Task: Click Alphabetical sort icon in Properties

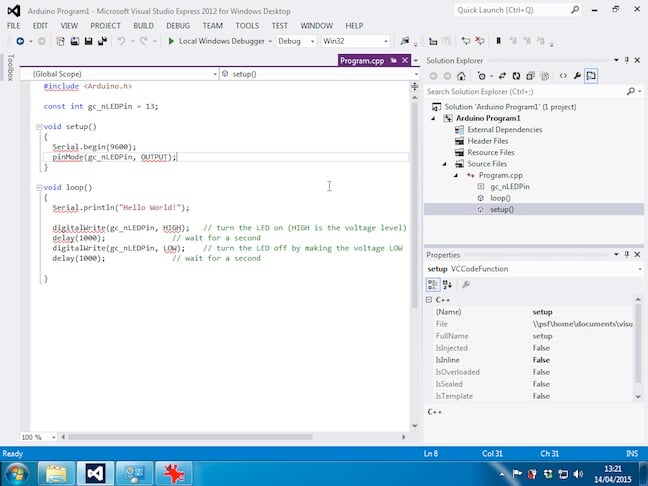Action: tap(447, 284)
